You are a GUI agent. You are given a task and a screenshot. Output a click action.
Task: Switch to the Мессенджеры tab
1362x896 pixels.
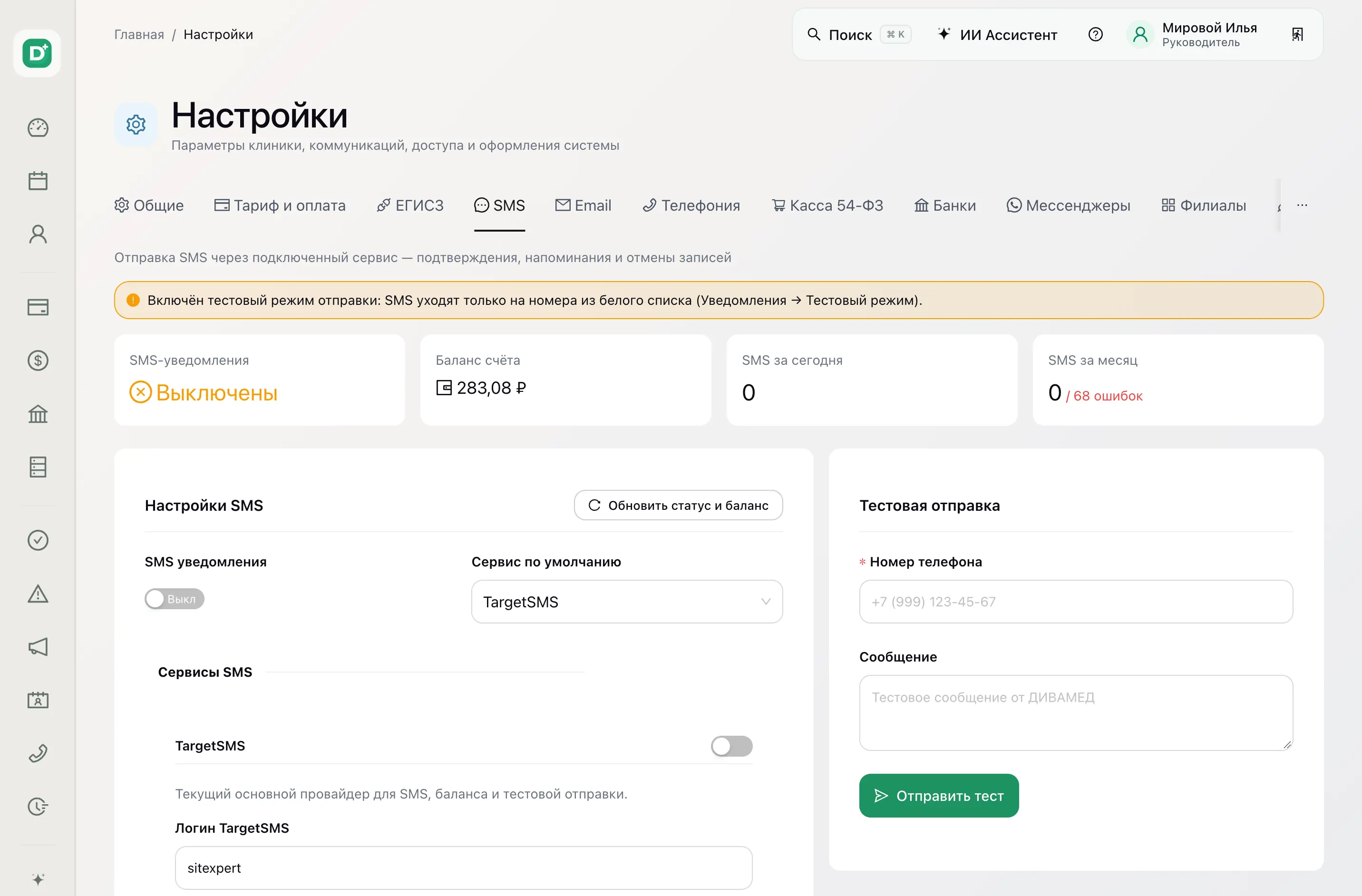[1069, 205]
